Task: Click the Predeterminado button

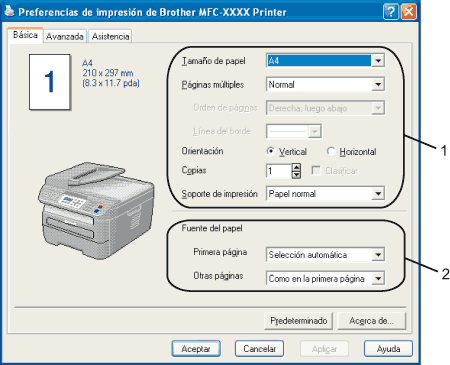Action: pyautogui.click(x=299, y=321)
